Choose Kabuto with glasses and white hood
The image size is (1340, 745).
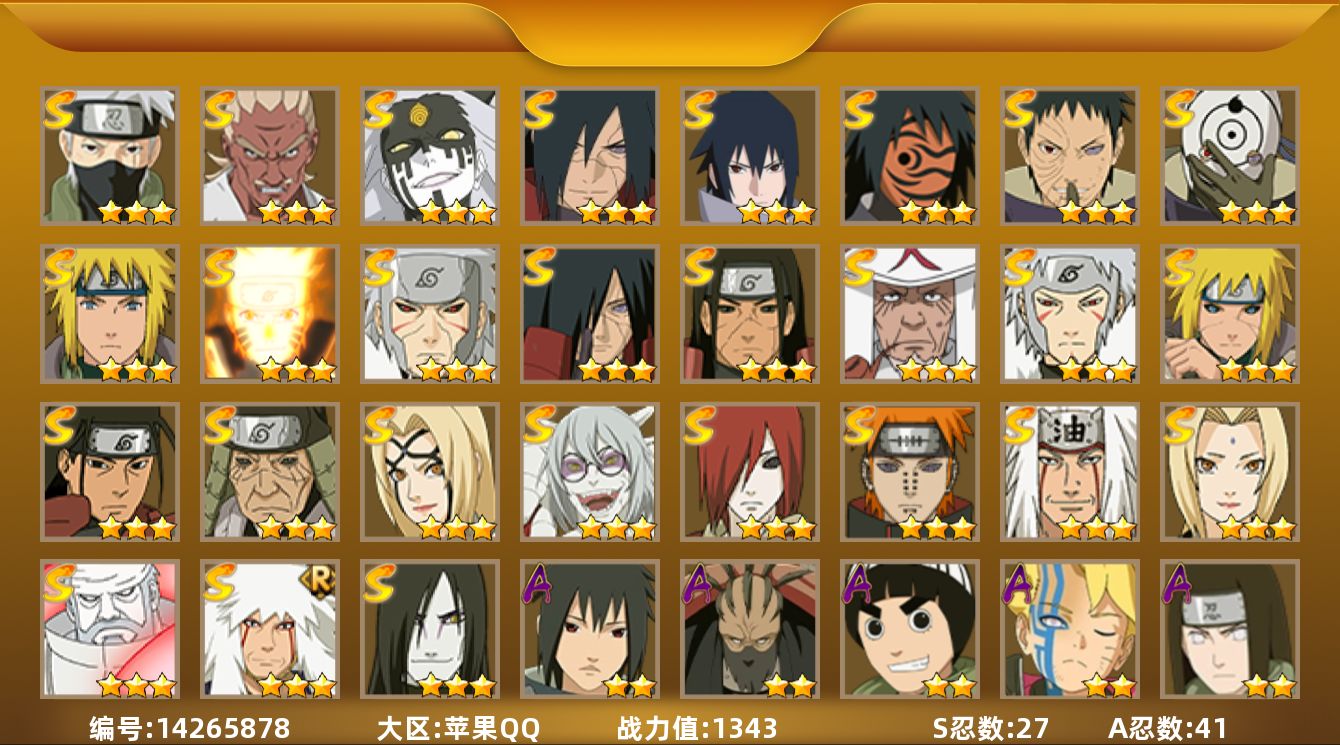pos(589,472)
